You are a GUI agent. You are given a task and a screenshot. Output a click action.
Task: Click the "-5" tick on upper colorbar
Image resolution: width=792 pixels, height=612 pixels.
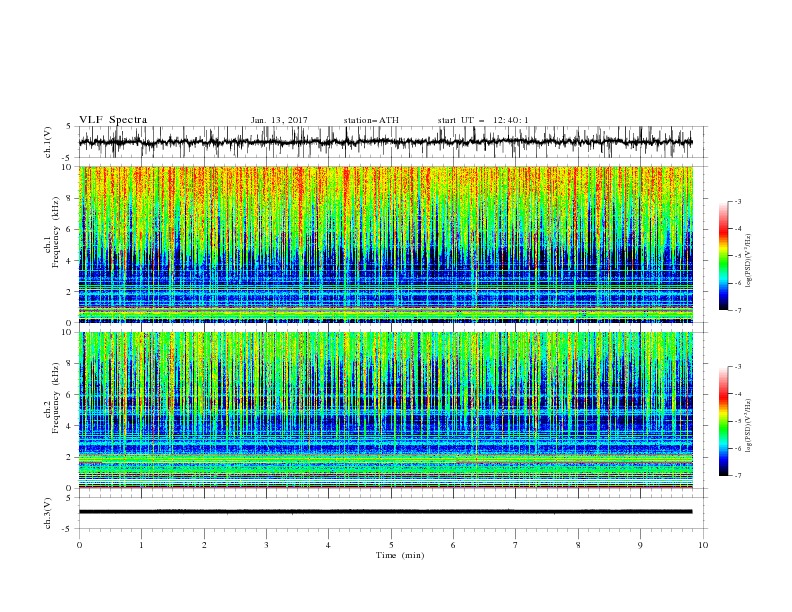click(738, 256)
